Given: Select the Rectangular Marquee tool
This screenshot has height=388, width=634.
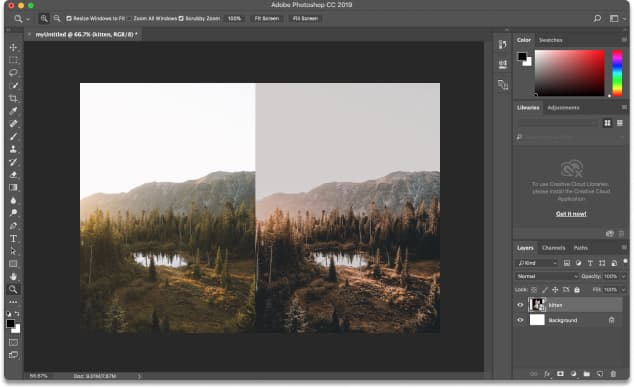Looking at the screenshot, I should pyautogui.click(x=13, y=60).
